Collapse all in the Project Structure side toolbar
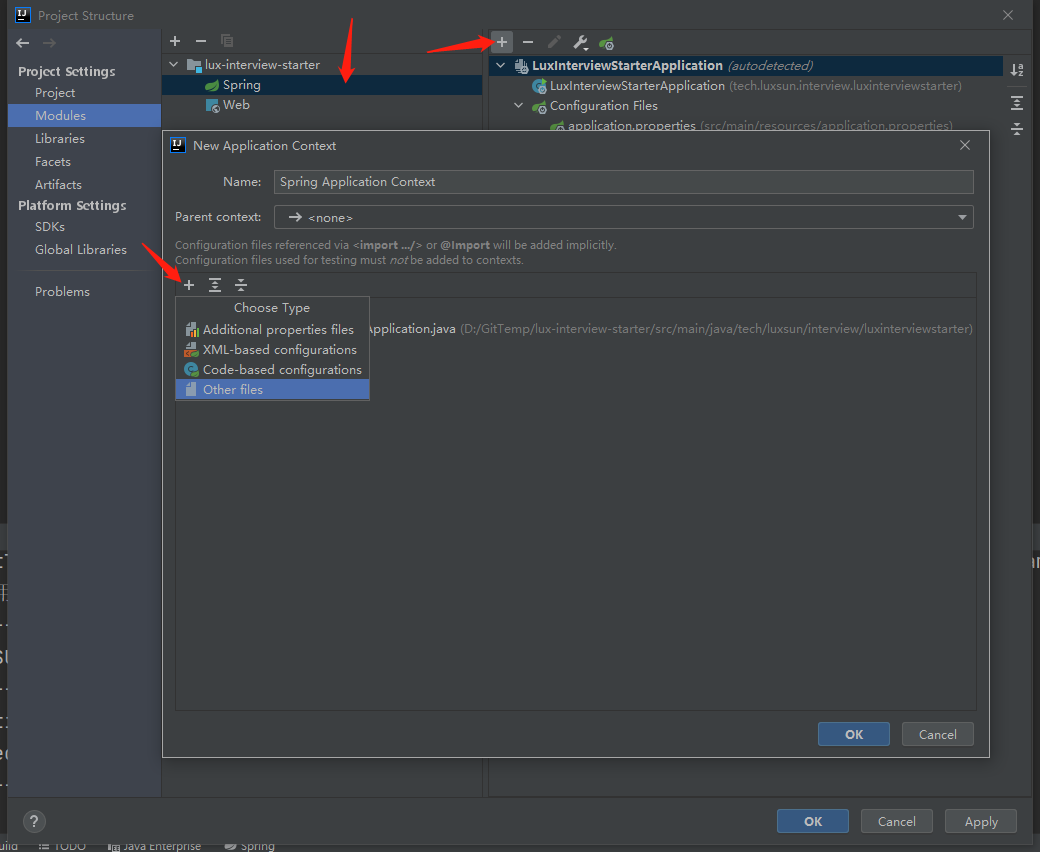Screen dimensions: 1040x852 coord(1017,129)
